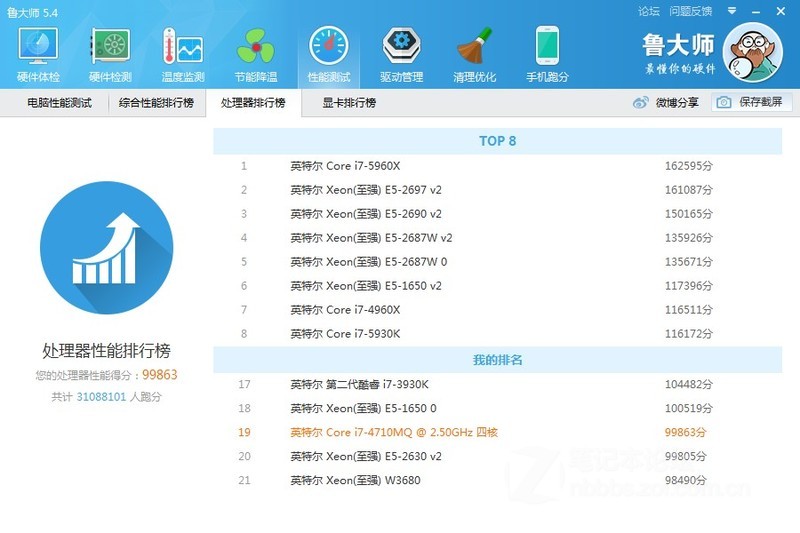Image resolution: width=800 pixels, height=533 pixels.
Task: Click the 135926分 score value
Action: 688,238
